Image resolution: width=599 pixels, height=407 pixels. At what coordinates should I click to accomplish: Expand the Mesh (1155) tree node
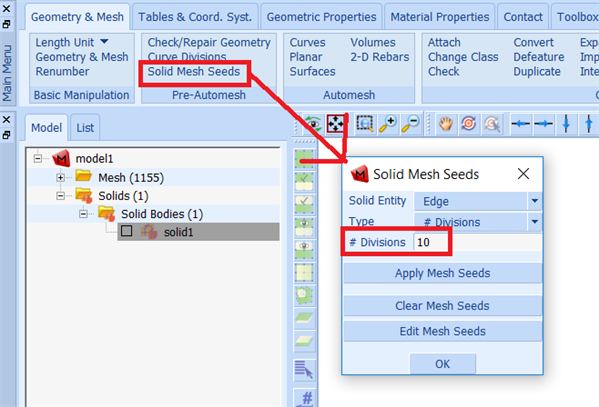60,177
